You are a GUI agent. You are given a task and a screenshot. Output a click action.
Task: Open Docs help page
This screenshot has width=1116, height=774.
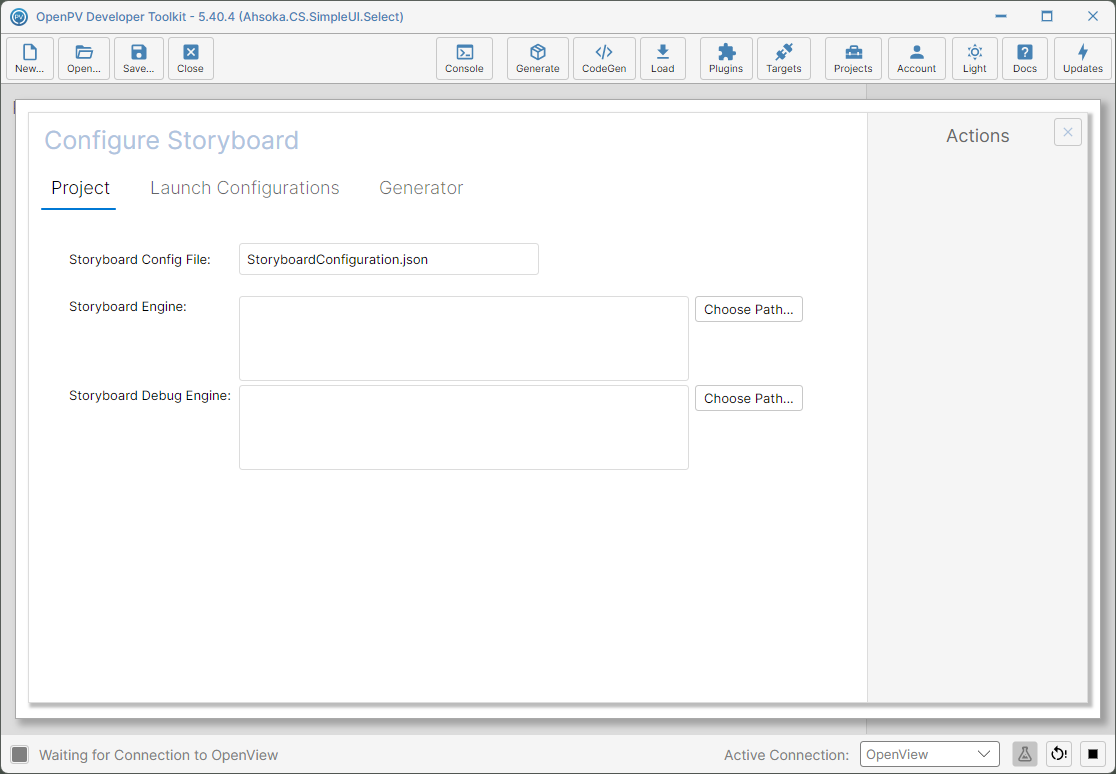[x=1025, y=58]
